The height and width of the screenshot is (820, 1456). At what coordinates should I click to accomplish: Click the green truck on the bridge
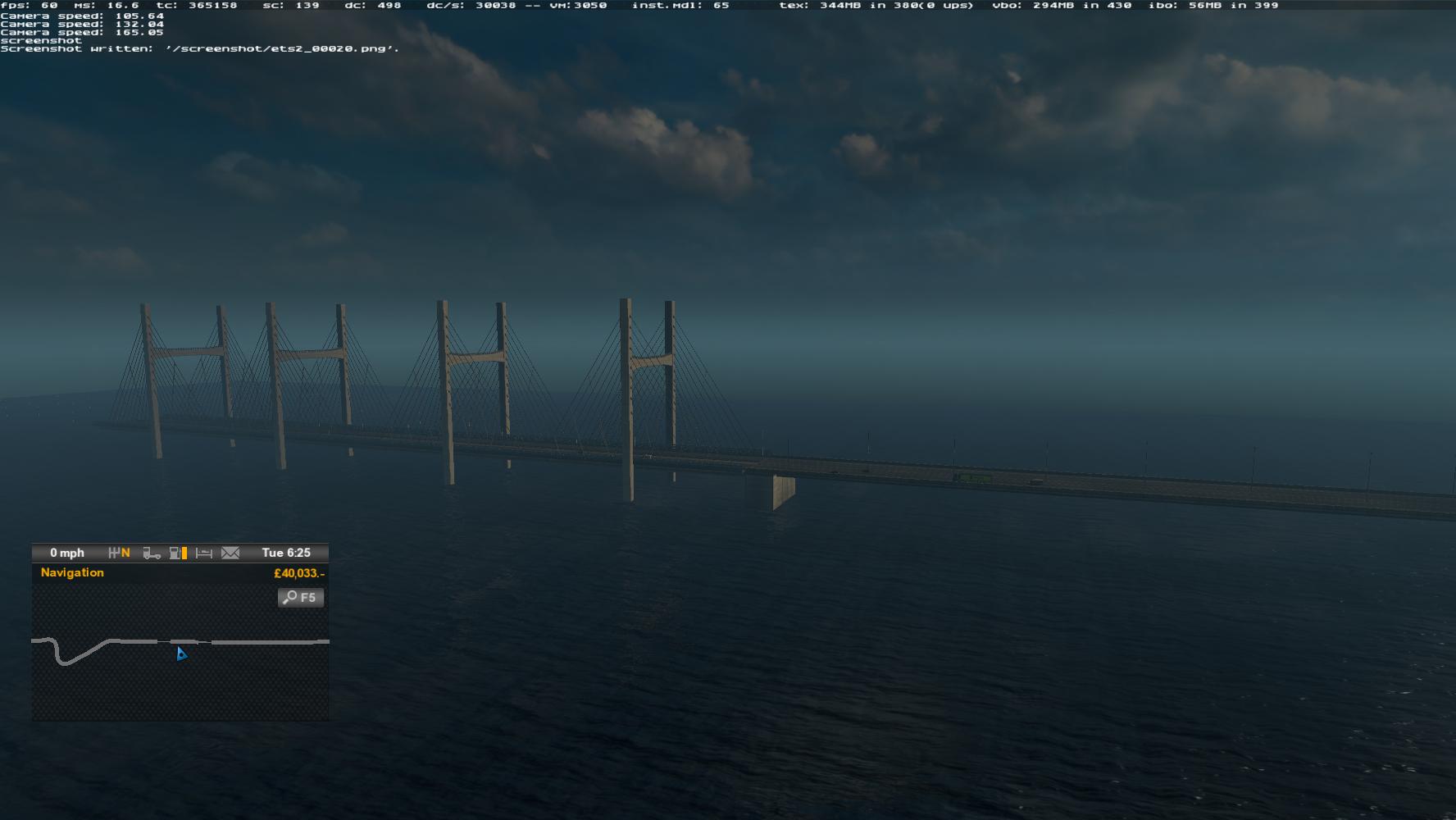click(972, 477)
